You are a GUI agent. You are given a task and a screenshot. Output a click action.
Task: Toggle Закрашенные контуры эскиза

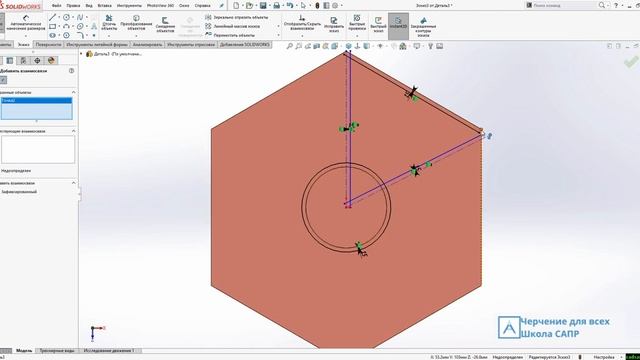pyautogui.click(x=423, y=27)
